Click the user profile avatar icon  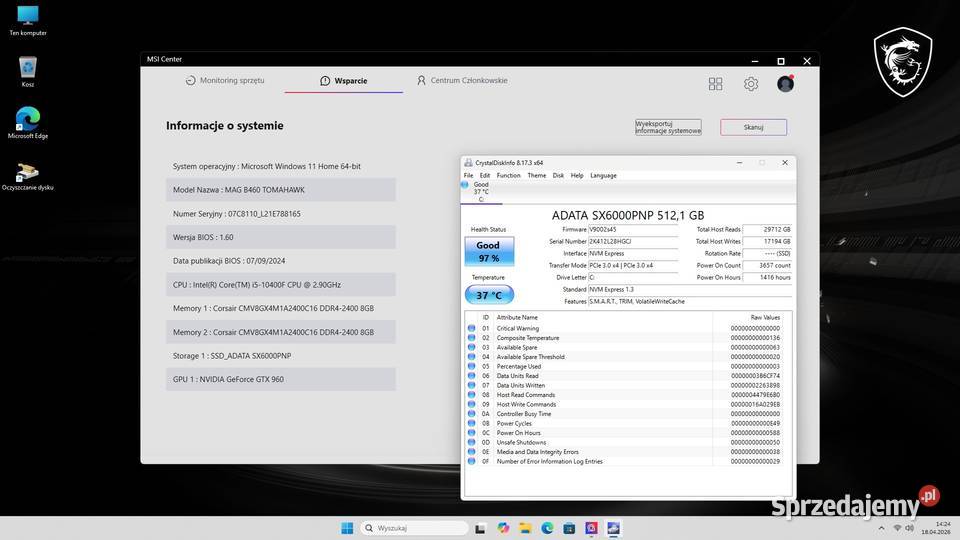(x=785, y=84)
